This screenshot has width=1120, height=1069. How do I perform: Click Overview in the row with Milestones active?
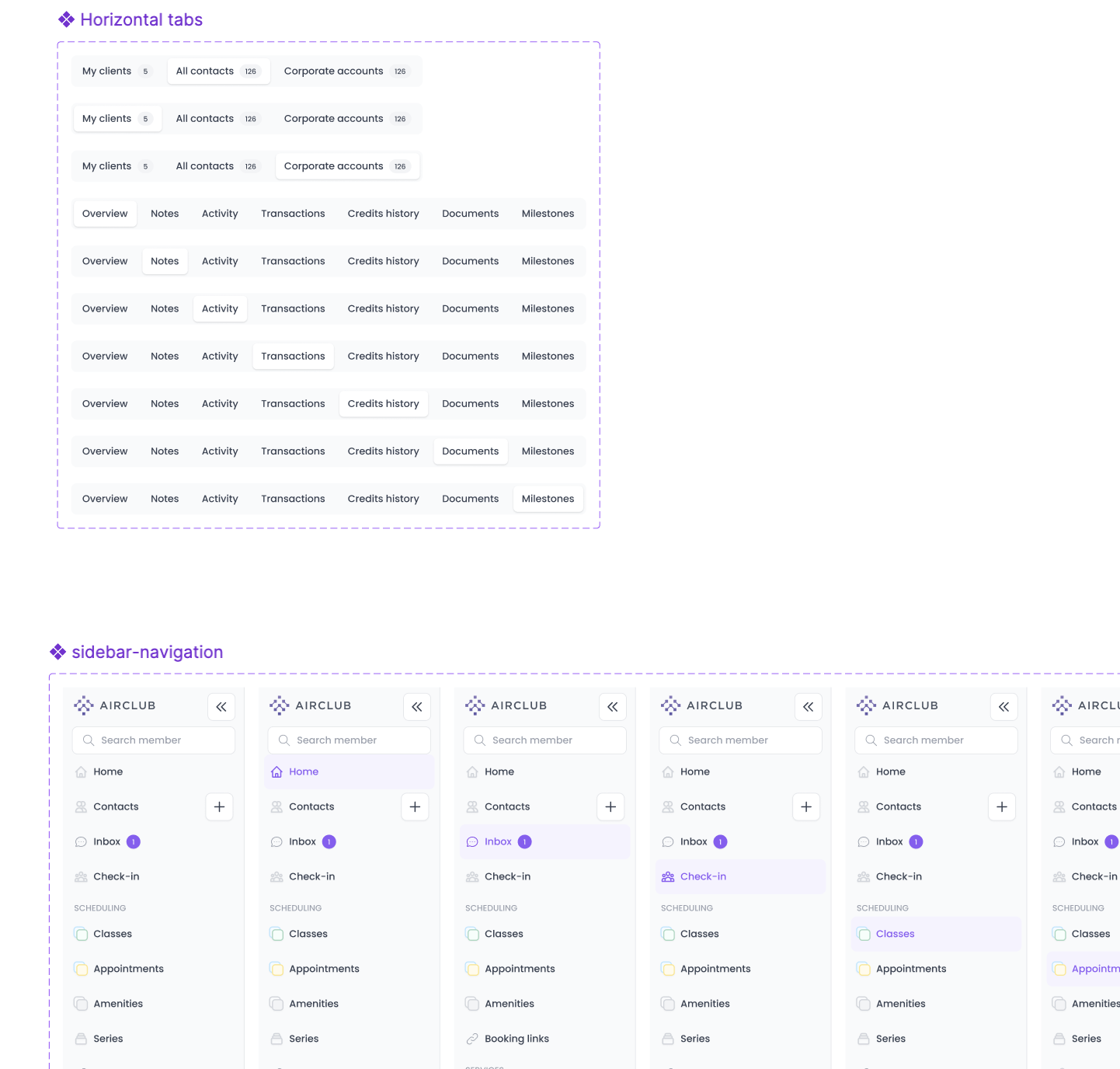coord(105,499)
